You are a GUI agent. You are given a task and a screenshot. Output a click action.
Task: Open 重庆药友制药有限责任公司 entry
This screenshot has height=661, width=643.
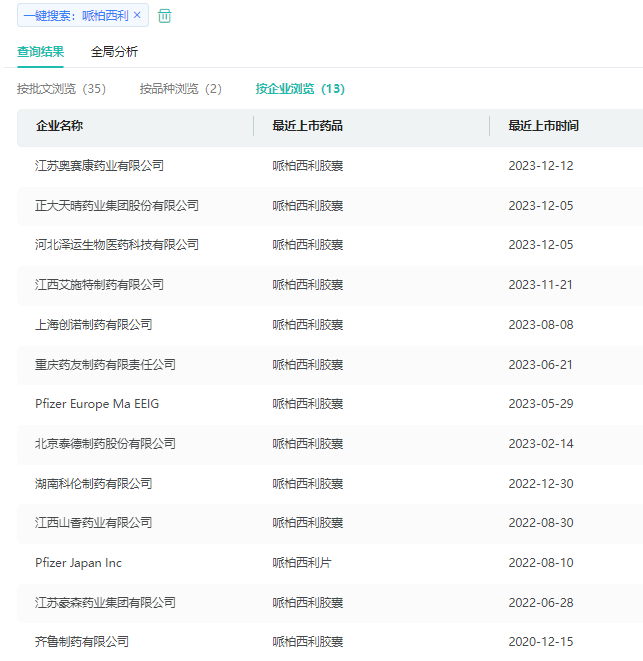click(105, 365)
